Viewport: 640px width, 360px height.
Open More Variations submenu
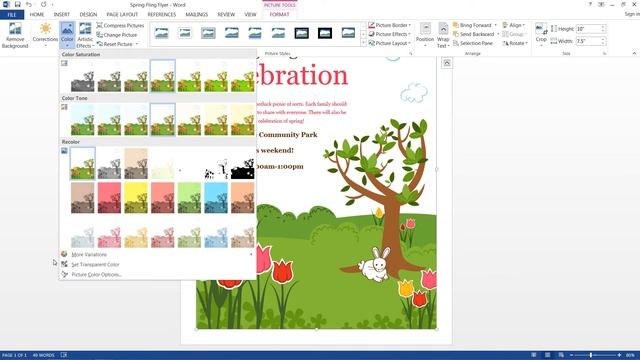click(x=157, y=254)
